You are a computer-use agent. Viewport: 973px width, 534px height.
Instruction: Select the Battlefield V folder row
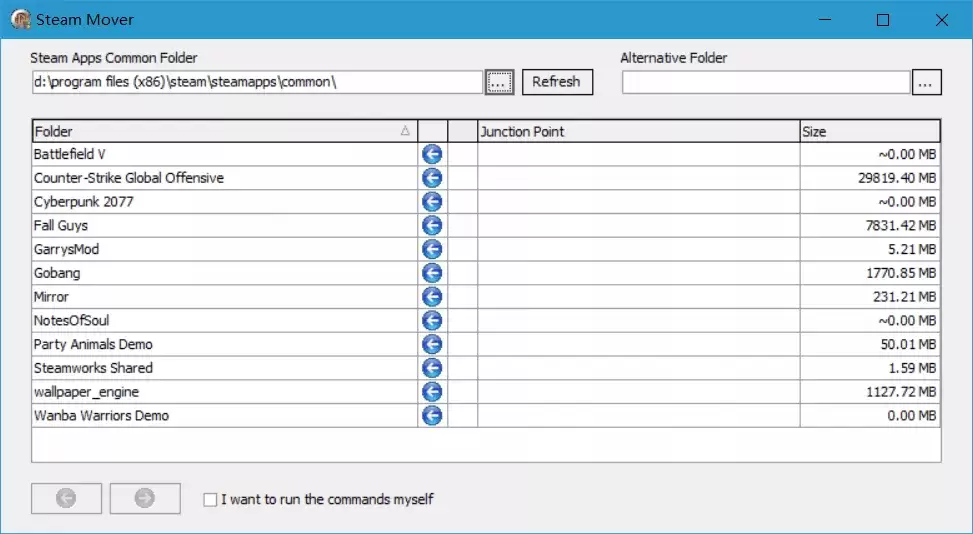[486, 154]
